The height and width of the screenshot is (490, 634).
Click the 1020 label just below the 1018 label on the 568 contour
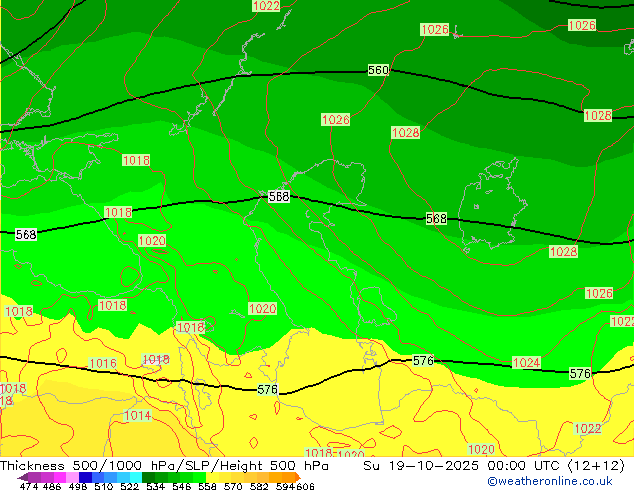152,241
